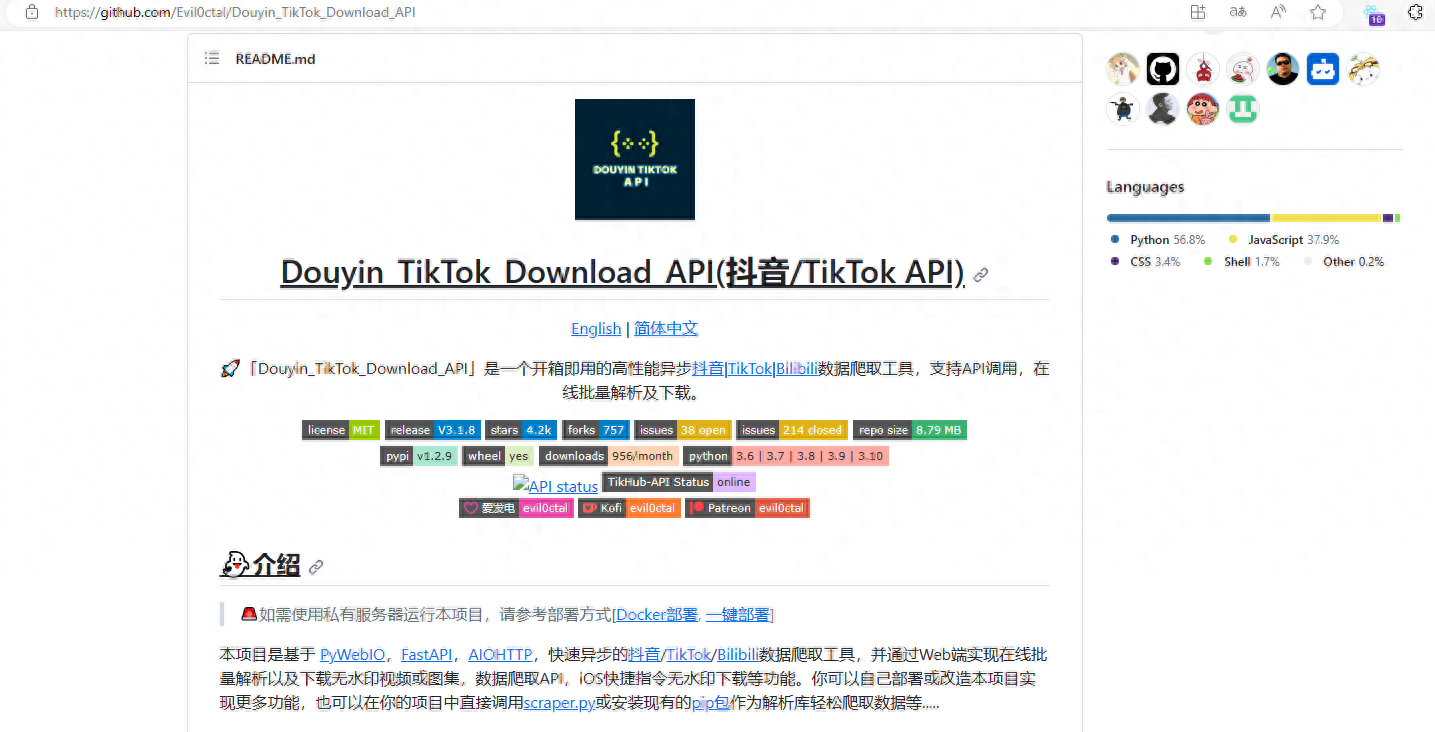The width and height of the screenshot is (1435, 732).
Task: Click the broken API status image icon
Action: (520, 484)
